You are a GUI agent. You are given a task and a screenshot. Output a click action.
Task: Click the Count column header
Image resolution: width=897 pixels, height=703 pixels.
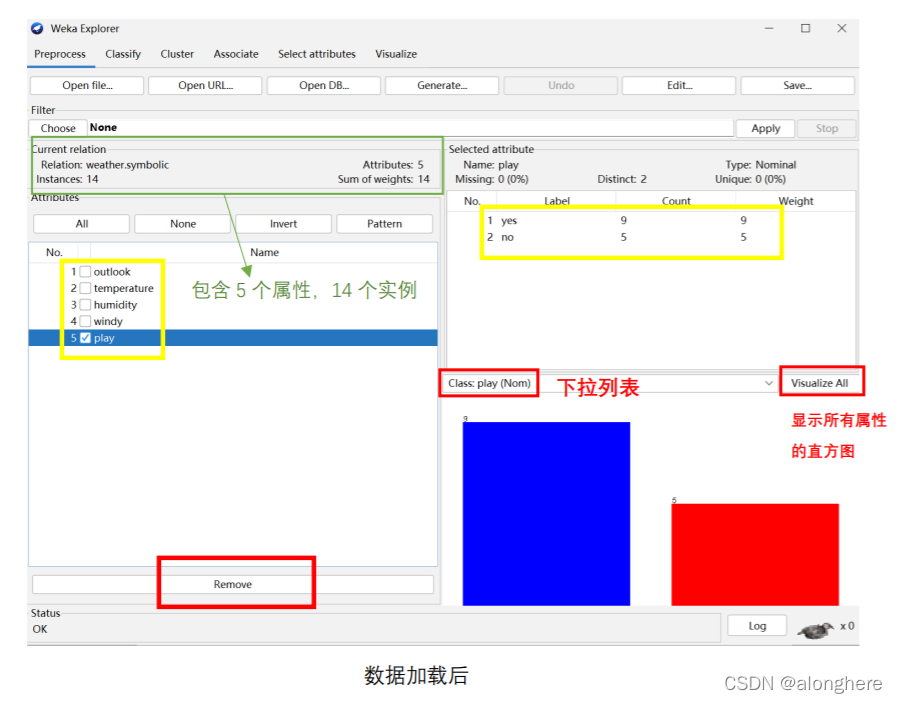coord(676,201)
